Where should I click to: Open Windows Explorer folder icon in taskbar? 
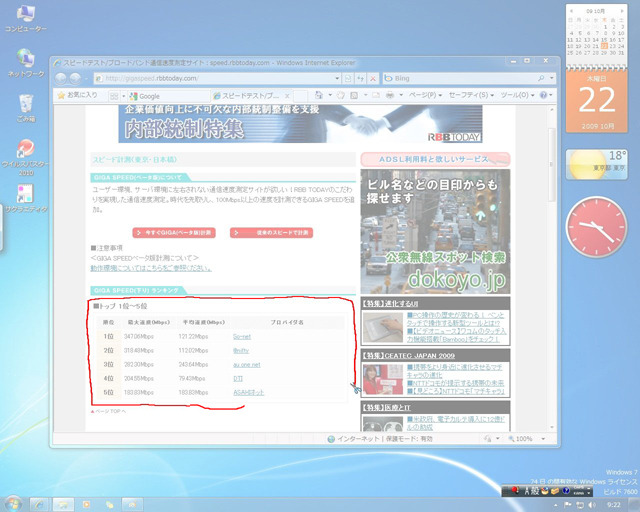63,505
